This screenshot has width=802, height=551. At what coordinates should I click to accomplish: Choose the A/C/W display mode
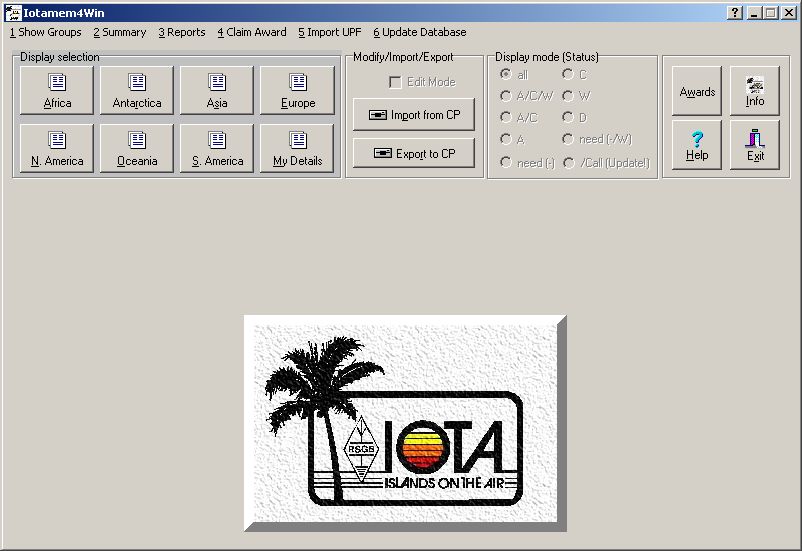coord(506,96)
